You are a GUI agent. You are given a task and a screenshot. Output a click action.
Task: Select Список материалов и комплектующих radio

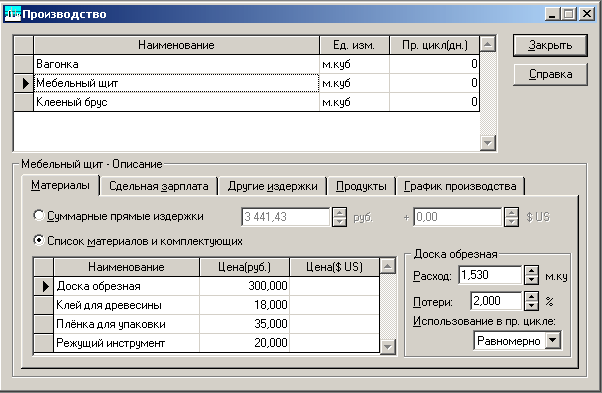tap(38, 241)
